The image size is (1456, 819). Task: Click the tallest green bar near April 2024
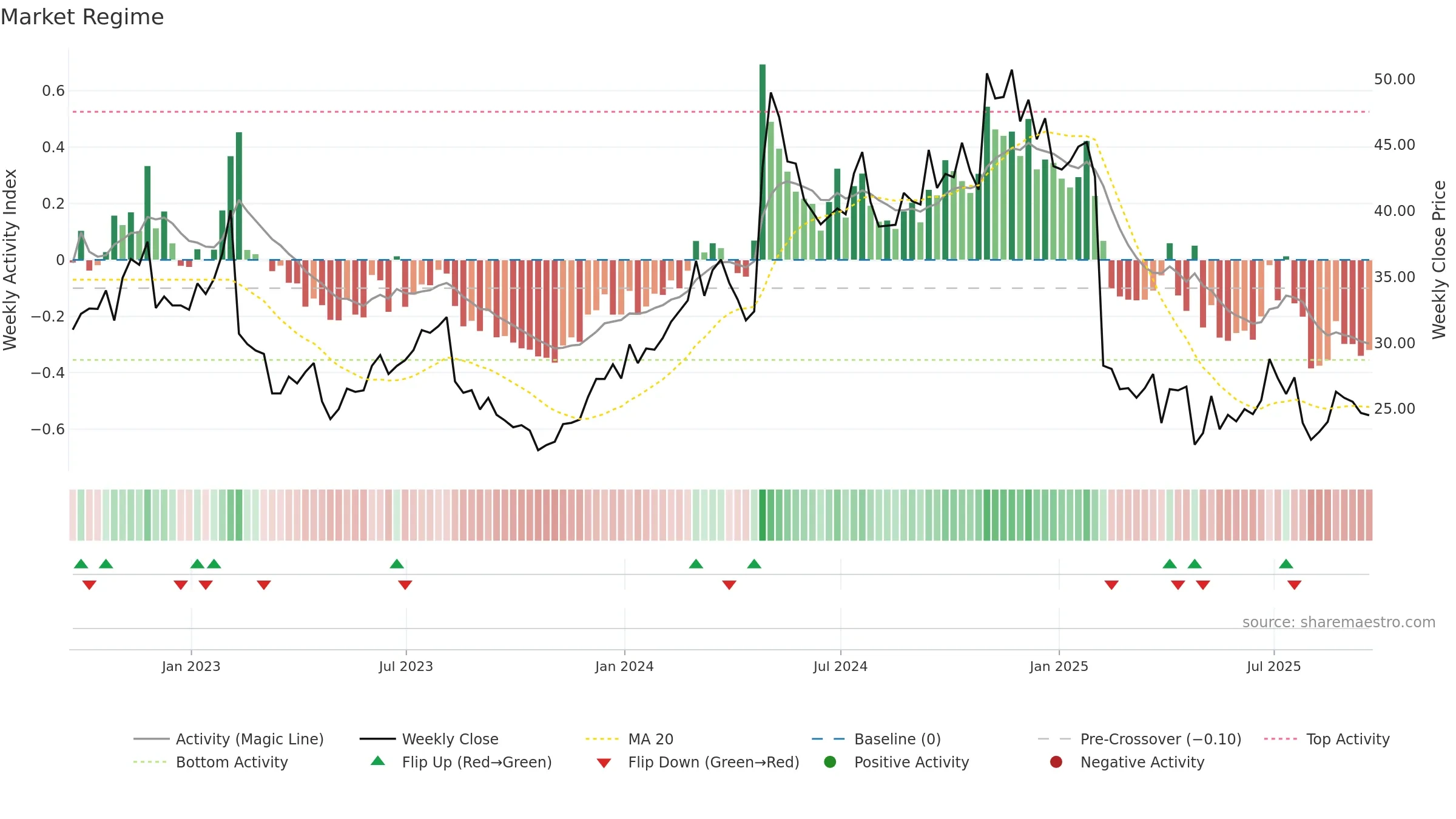pyautogui.click(x=763, y=162)
